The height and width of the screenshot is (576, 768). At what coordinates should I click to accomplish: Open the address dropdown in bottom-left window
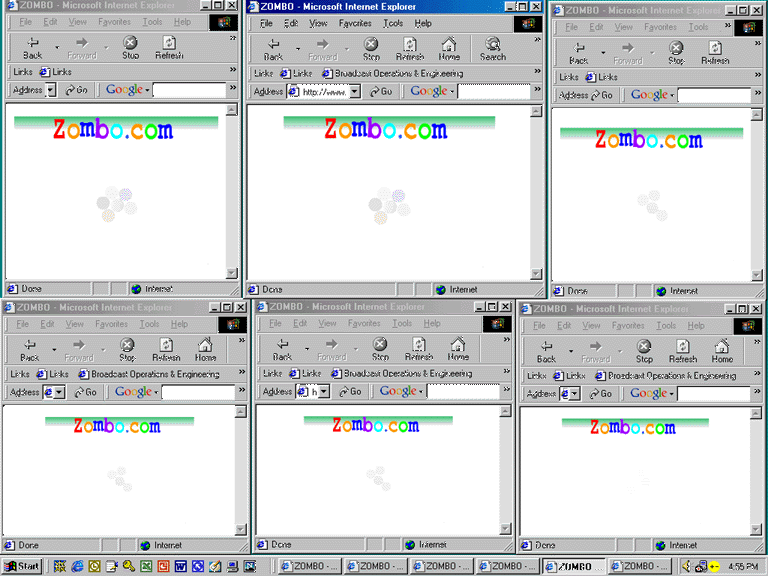click(59, 392)
